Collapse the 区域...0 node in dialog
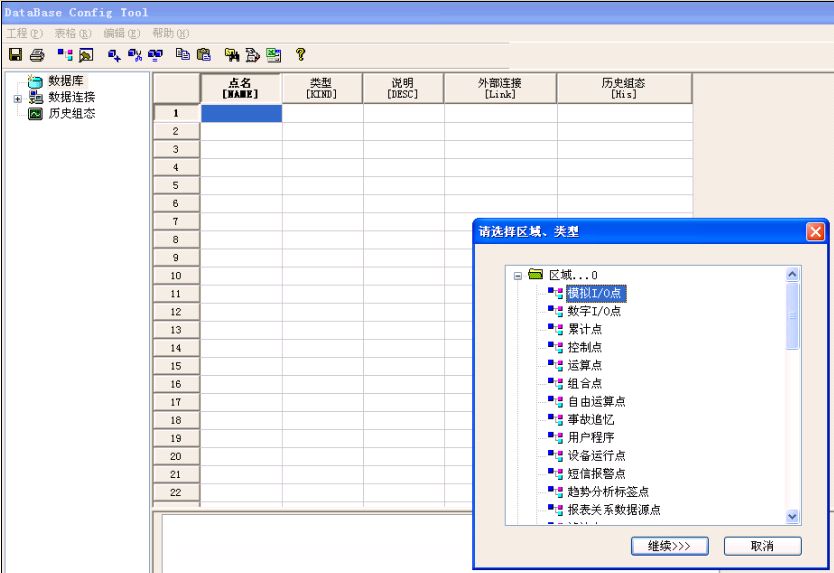Screen dimensions: 834x573 click(x=518, y=274)
